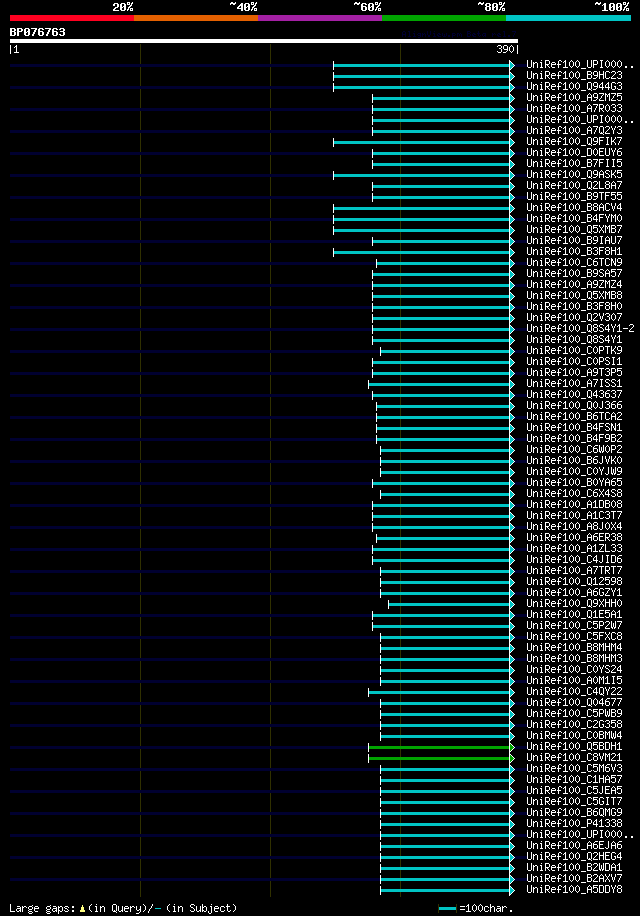Select the UniRef100_Q2HEG4 label
This screenshot has height=916, width=640.
coord(574,857)
